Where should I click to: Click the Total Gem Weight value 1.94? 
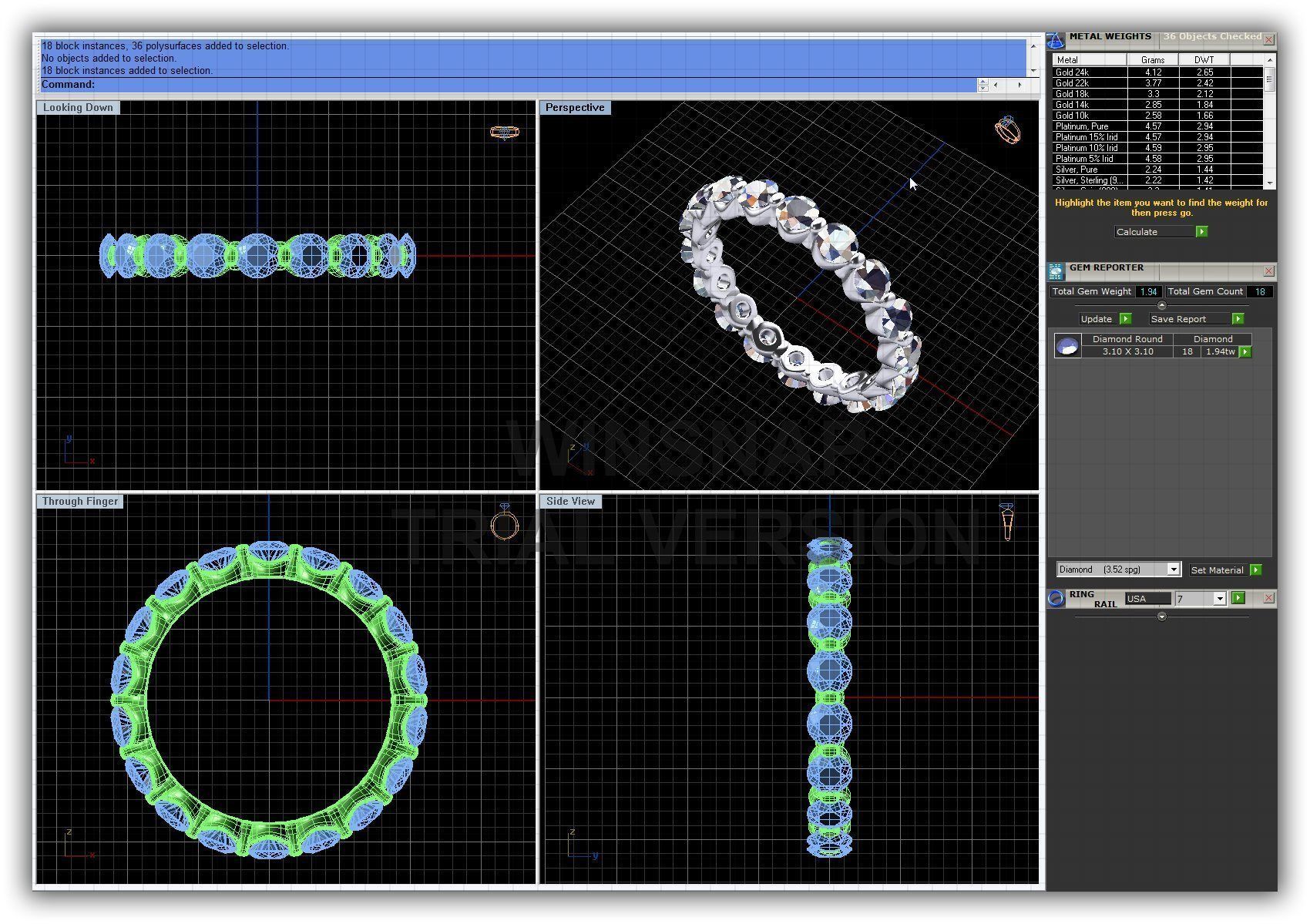(x=1149, y=292)
